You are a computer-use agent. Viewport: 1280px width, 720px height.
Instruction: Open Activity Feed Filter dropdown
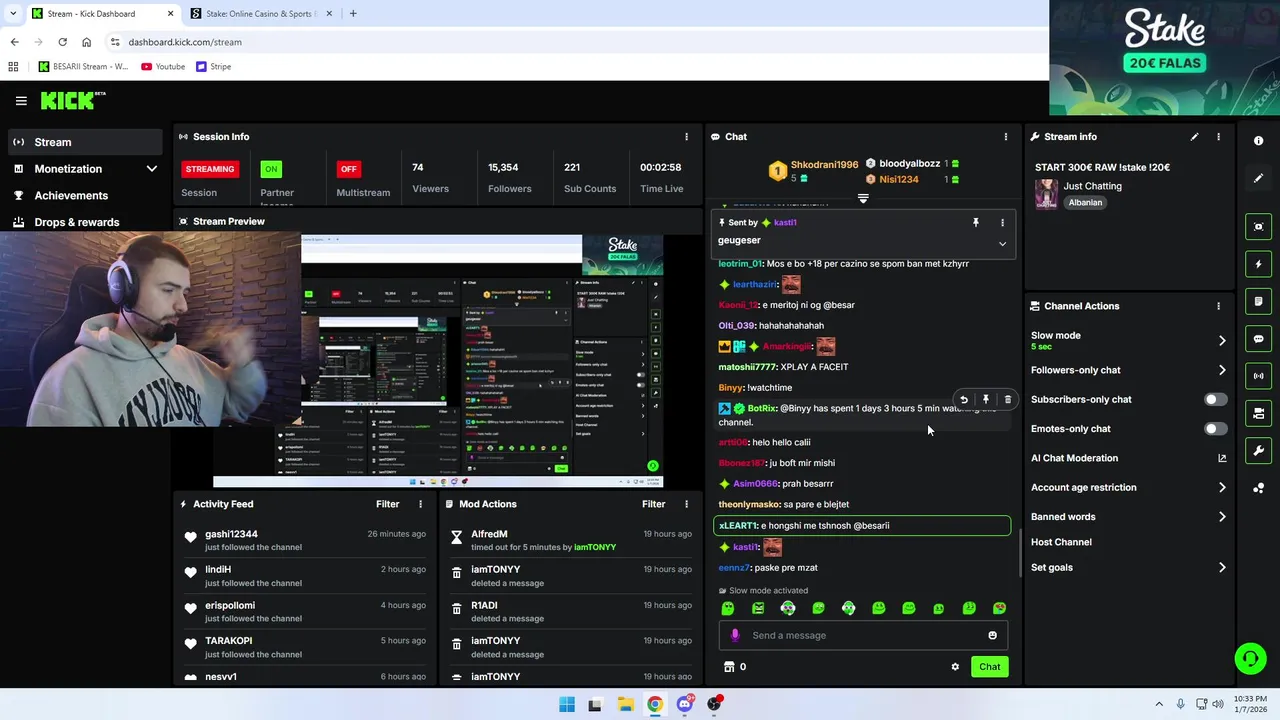[x=387, y=504]
